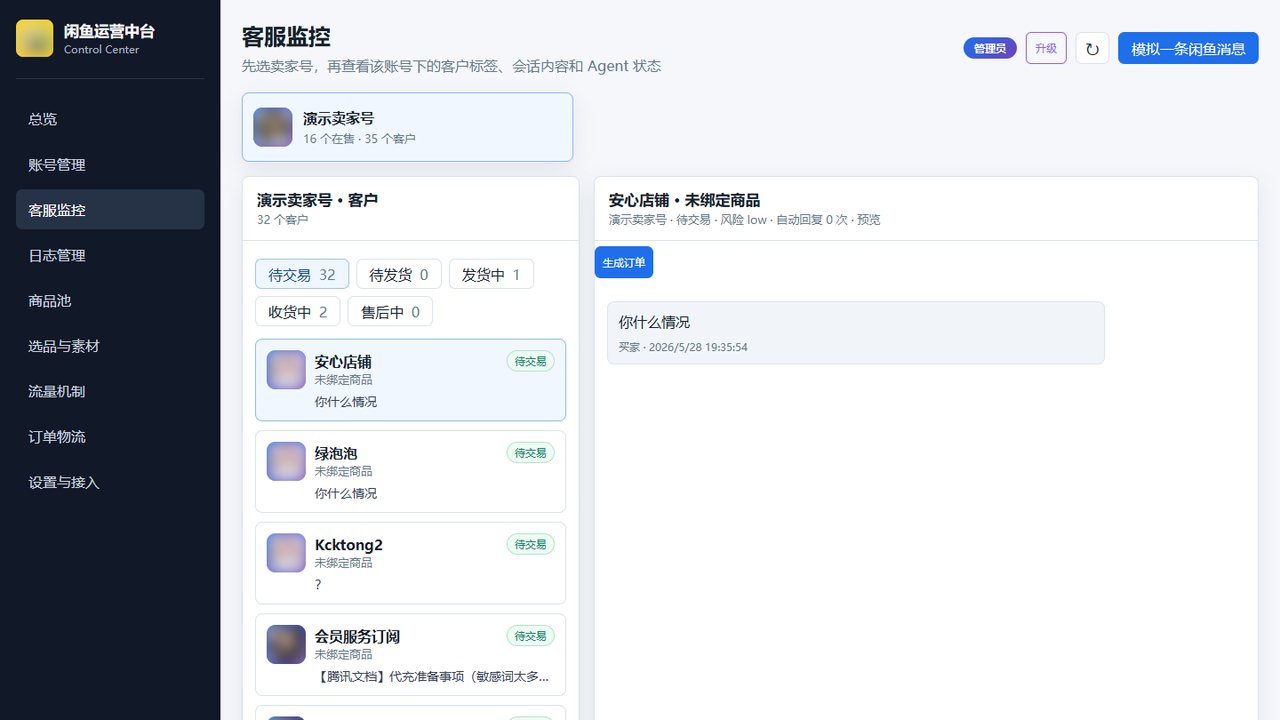Click the 【腾讯文档】代充准备事项 message preview
The height and width of the screenshot is (720, 1280).
point(432,676)
